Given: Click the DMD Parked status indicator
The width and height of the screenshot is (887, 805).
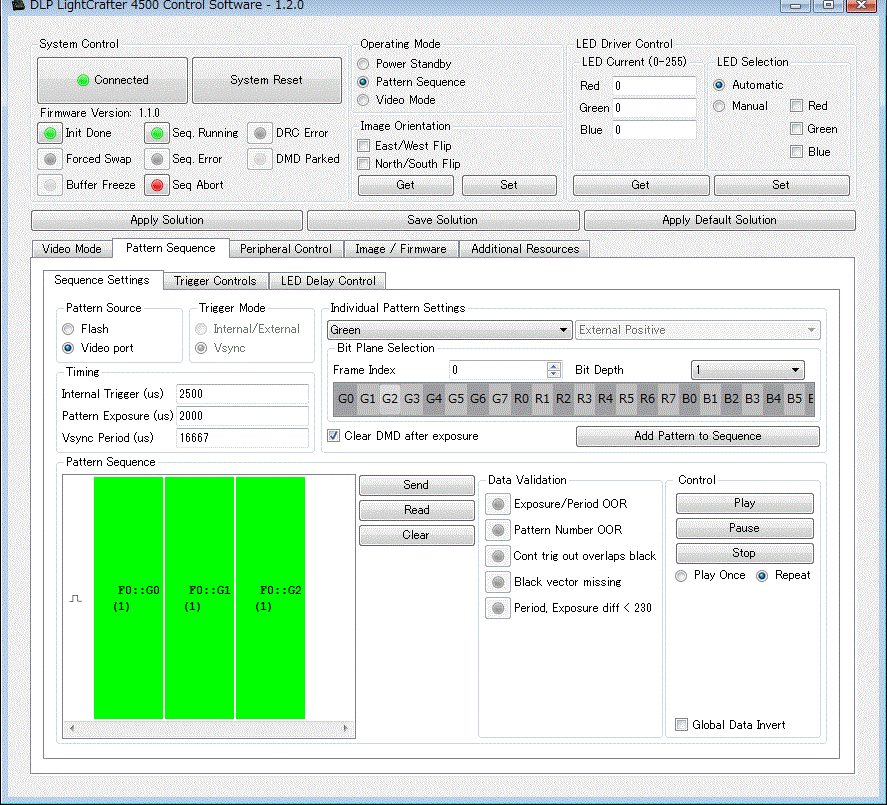Looking at the screenshot, I should coord(260,160).
